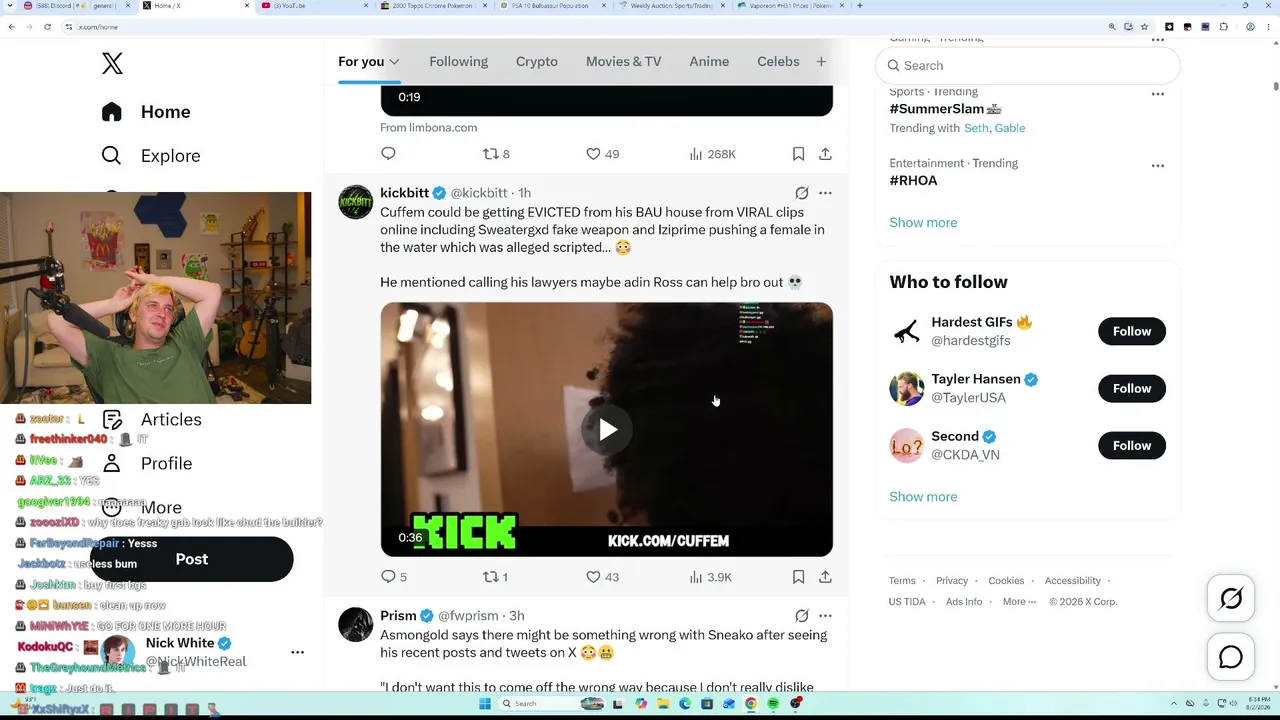Viewport: 1280px width, 720px height.
Task: Open the Profile sidebar item
Action: [147, 464]
